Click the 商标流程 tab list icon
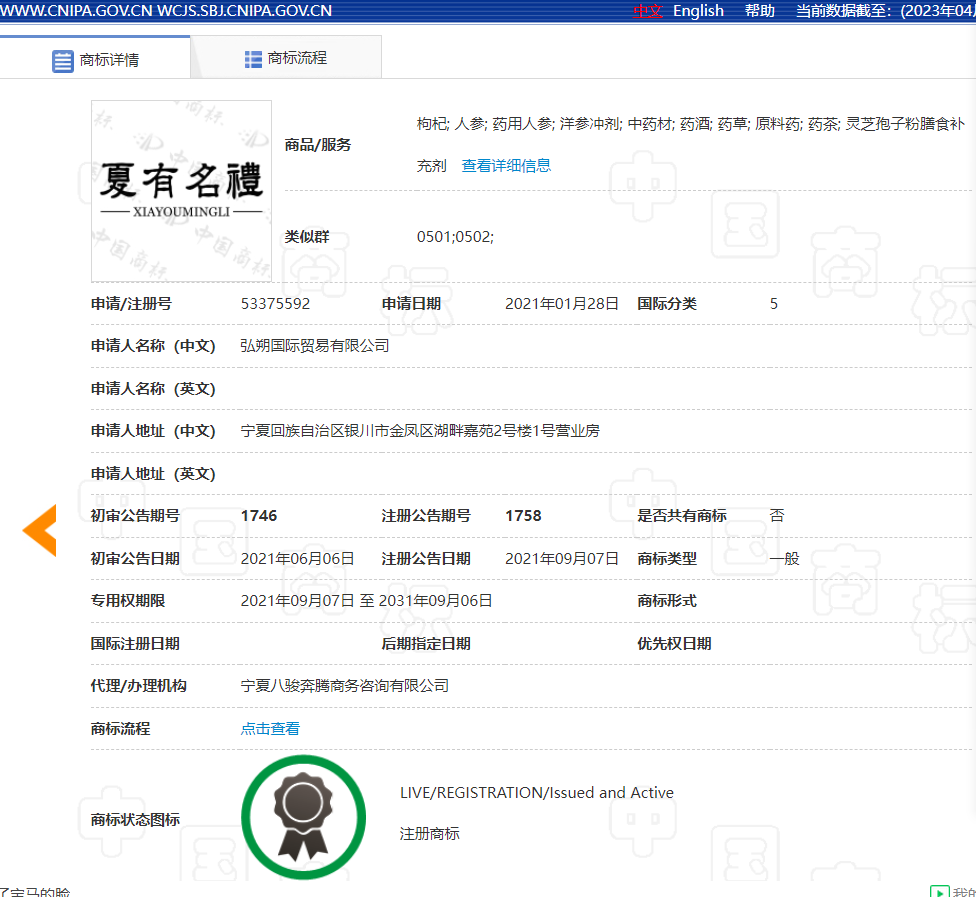The height and width of the screenshot is (897, 976). tap(253, 59)
